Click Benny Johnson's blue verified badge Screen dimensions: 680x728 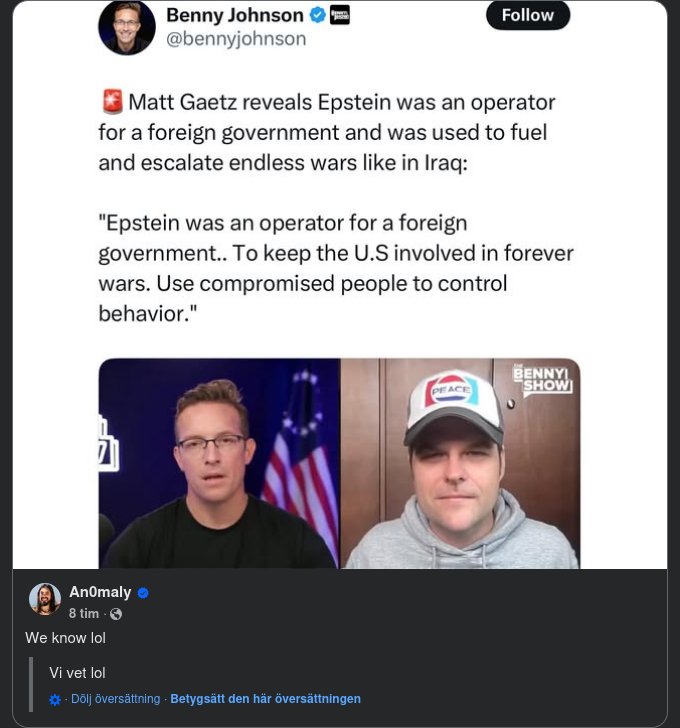[318, 15]
